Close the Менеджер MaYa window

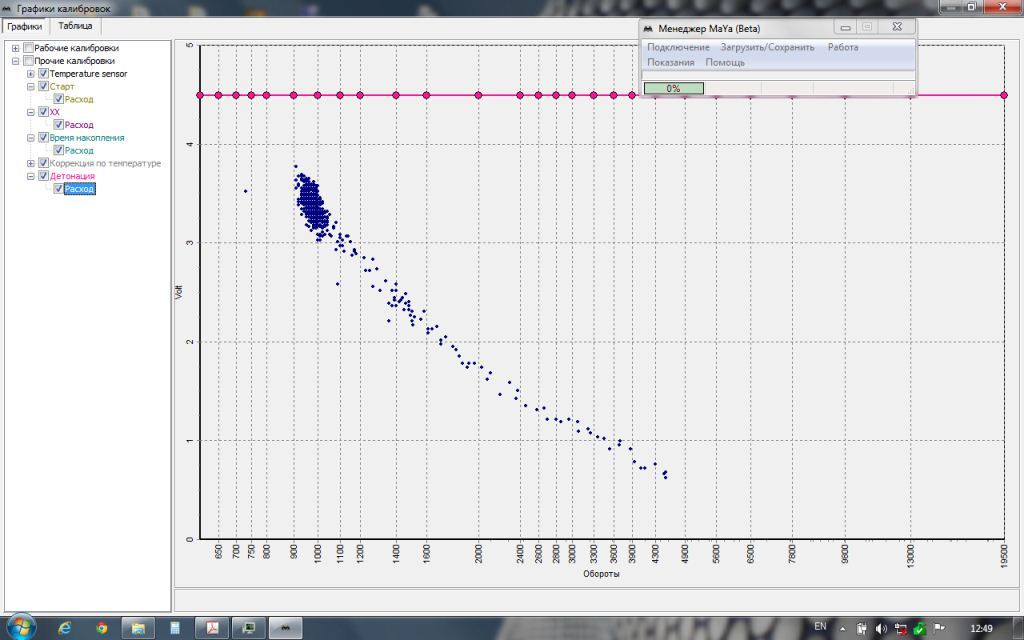pos(897,27)
